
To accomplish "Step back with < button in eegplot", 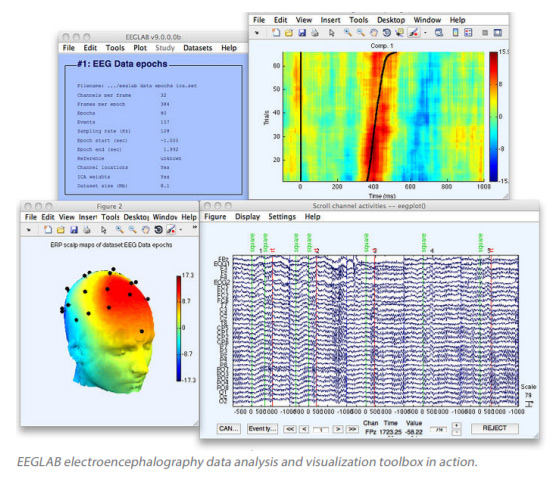I will (x=304, y=429).
